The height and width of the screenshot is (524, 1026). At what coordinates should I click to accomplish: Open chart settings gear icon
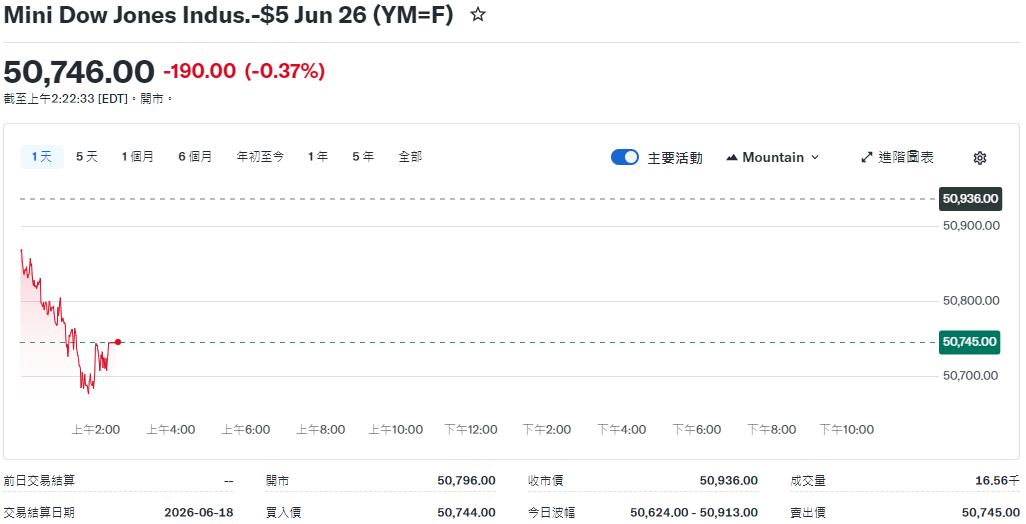coord(980,158)
